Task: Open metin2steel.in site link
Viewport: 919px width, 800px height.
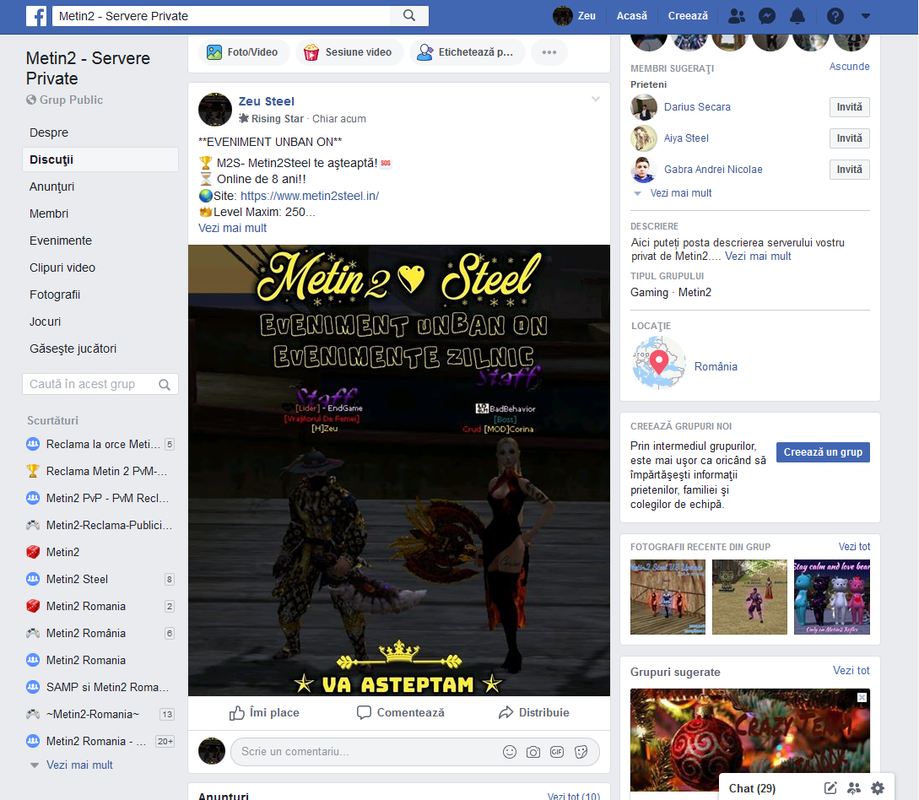Action: pos(309,196)
